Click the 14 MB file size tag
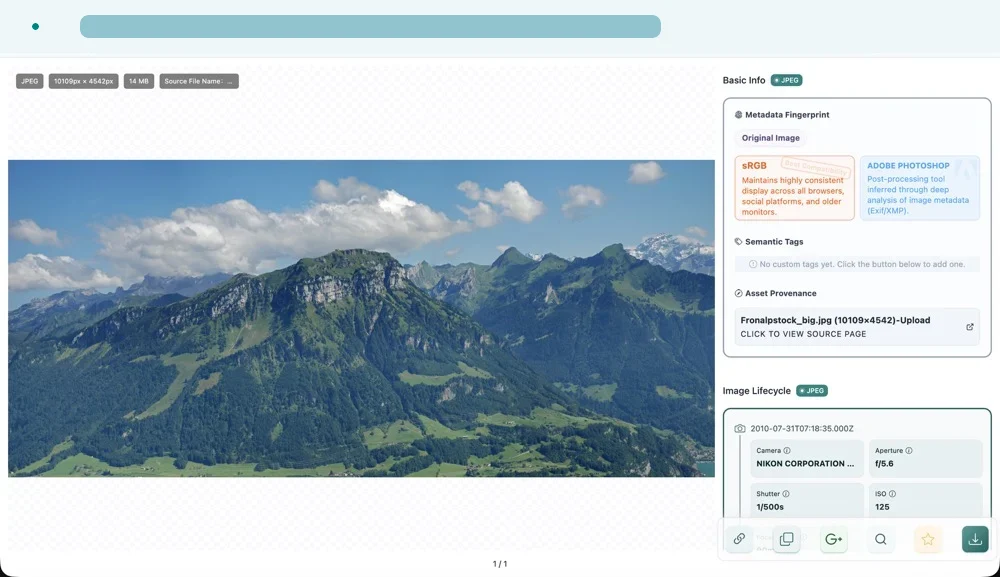This screenshot has width=1000, height=577. [138, 81]
